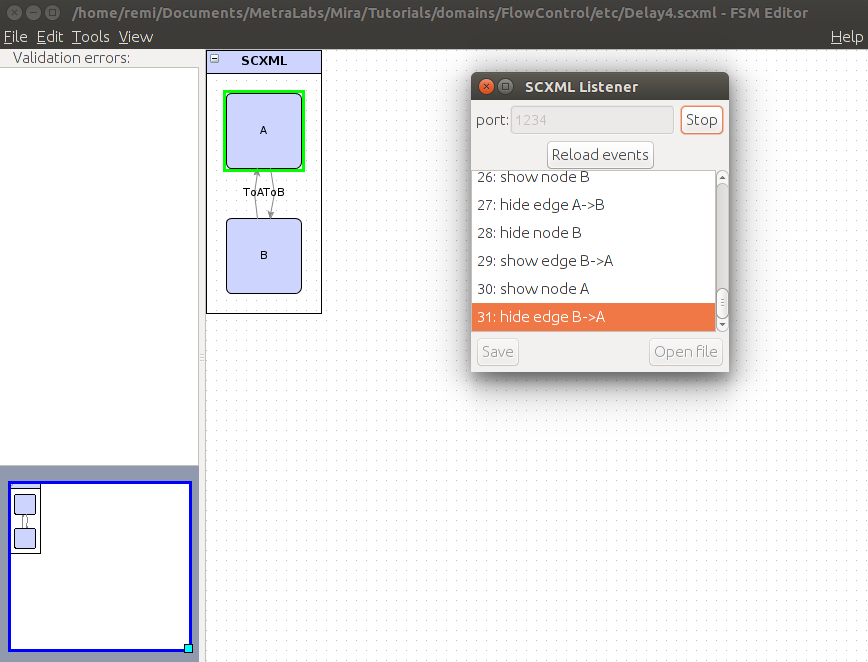The height and width of the screenshot is (662, 868).
Task: Select event 28: hide node B
Action: coord(594,233)
